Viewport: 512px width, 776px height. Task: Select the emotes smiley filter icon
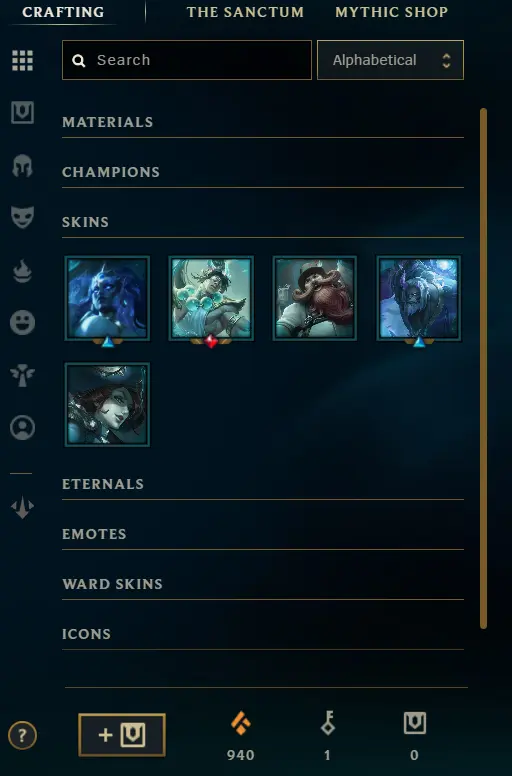(x=22, y=323)
